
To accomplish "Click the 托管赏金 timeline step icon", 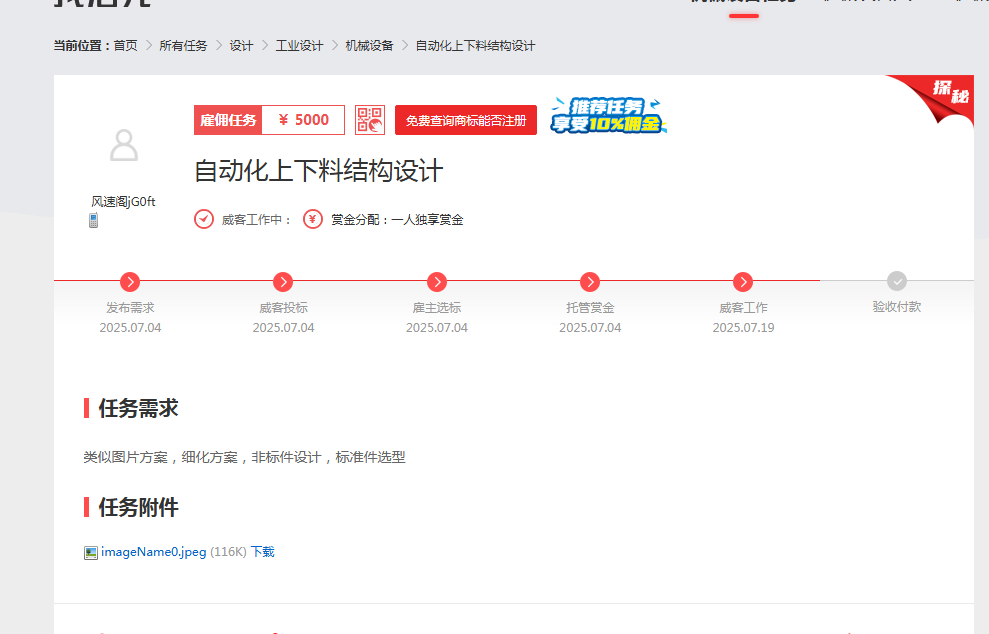I will tap(589, 281).
